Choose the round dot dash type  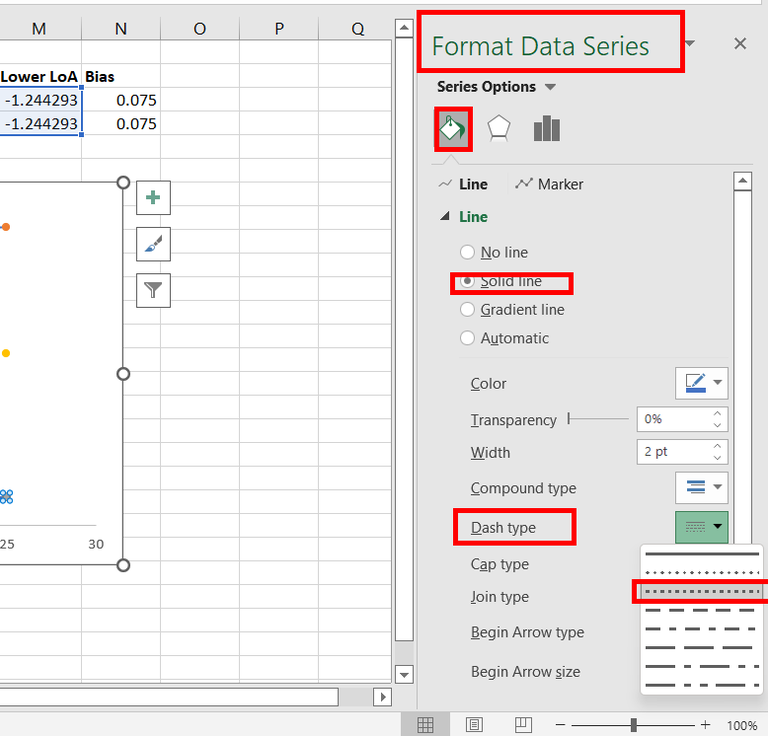pyautogui.click(x=702, y=572)
